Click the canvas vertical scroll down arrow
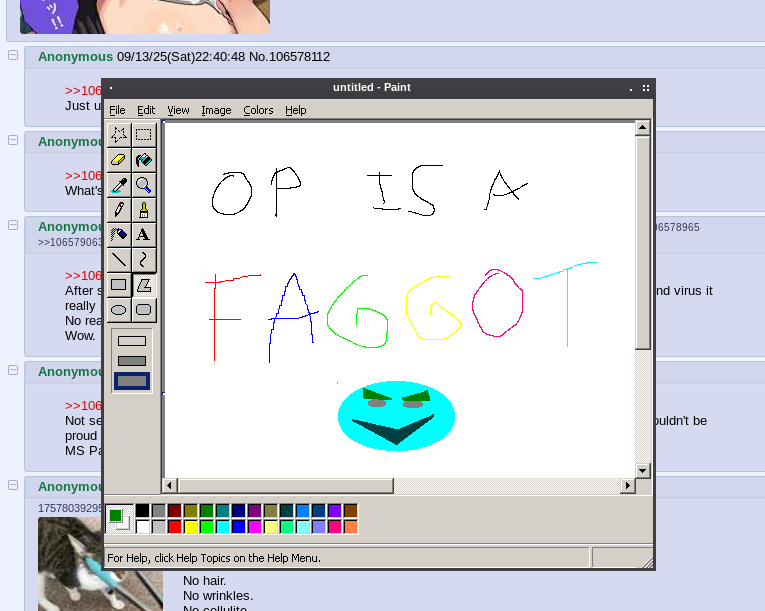This screenshot has height=611, width=765. pos(643,471)
